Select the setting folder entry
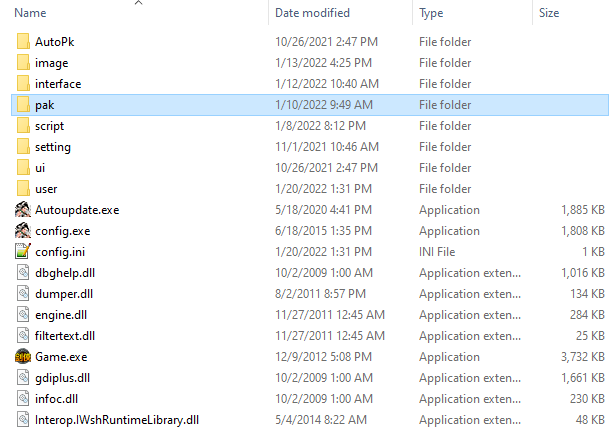 [x=52, y=147]
